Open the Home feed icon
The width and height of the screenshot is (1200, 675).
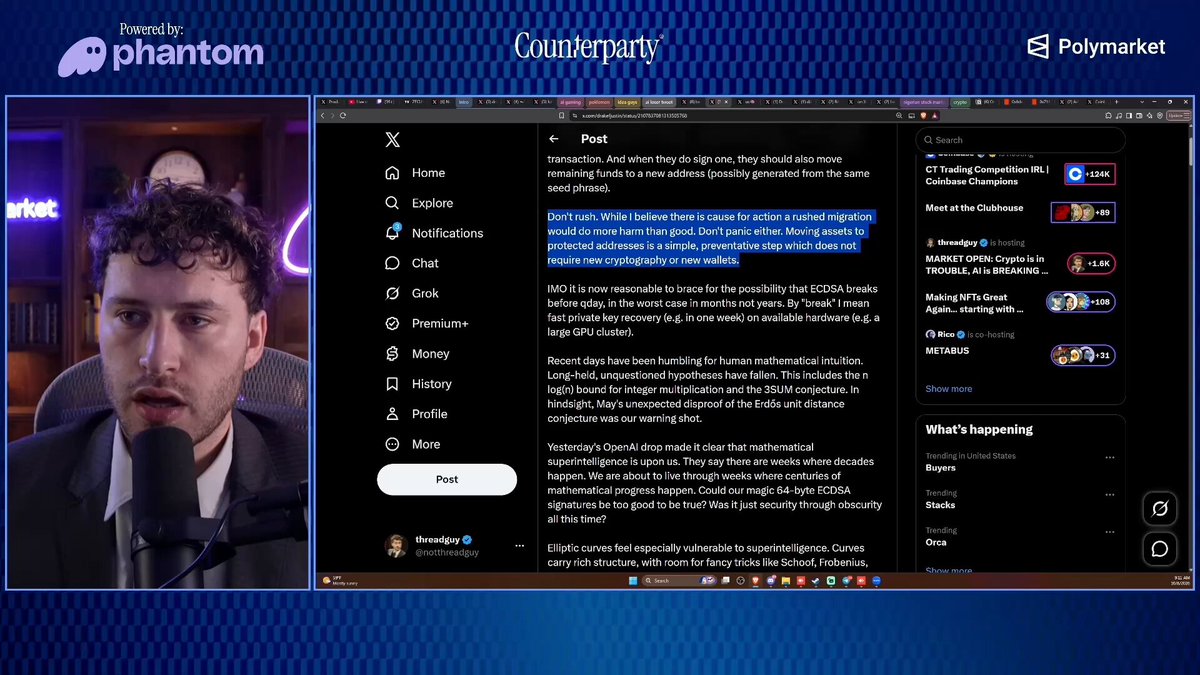[x=393, y=173]
